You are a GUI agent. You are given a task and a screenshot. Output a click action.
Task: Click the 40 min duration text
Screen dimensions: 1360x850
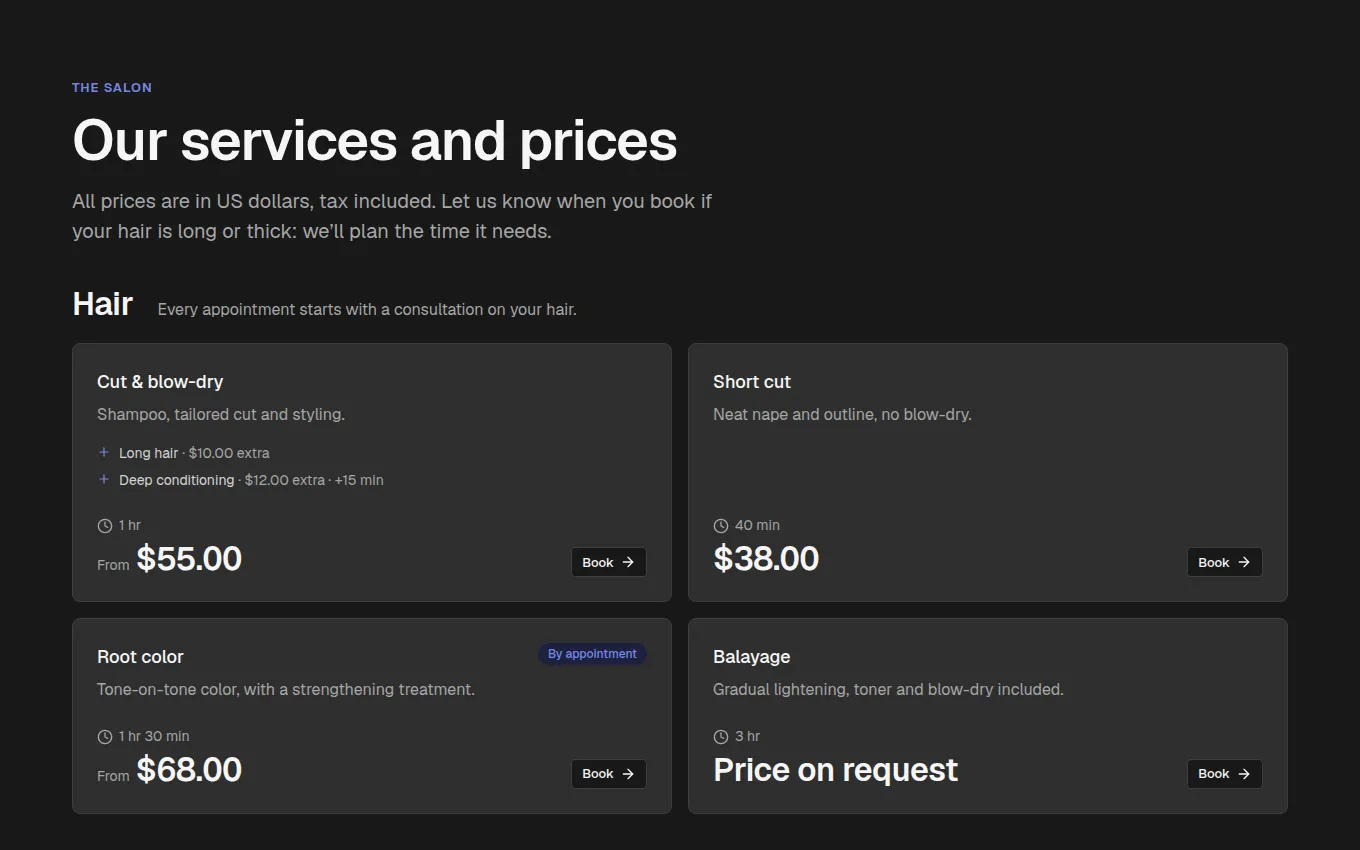point(757,525)
